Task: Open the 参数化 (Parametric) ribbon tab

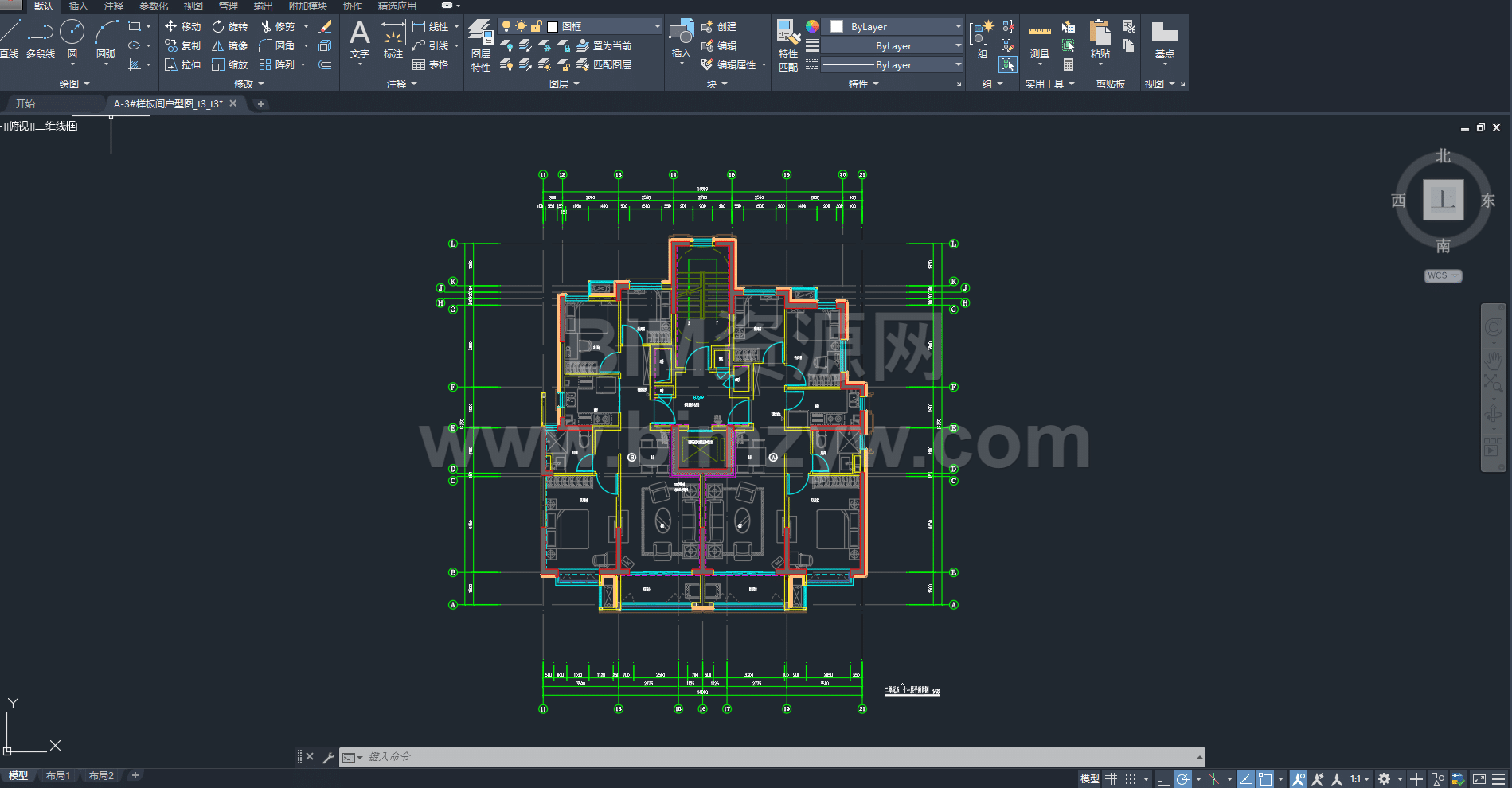Action: pyautogui.click(x=154, y=6)
